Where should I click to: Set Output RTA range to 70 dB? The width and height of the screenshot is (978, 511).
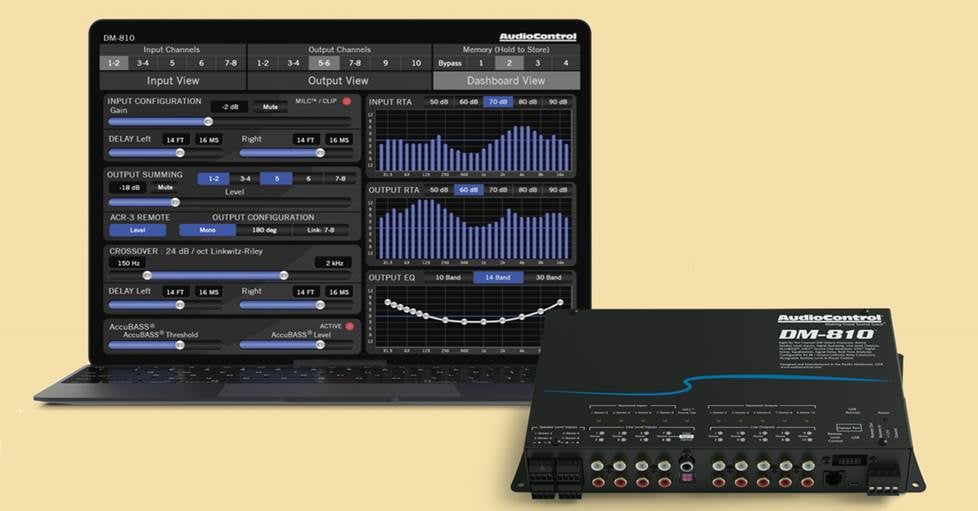coord(498,190)
